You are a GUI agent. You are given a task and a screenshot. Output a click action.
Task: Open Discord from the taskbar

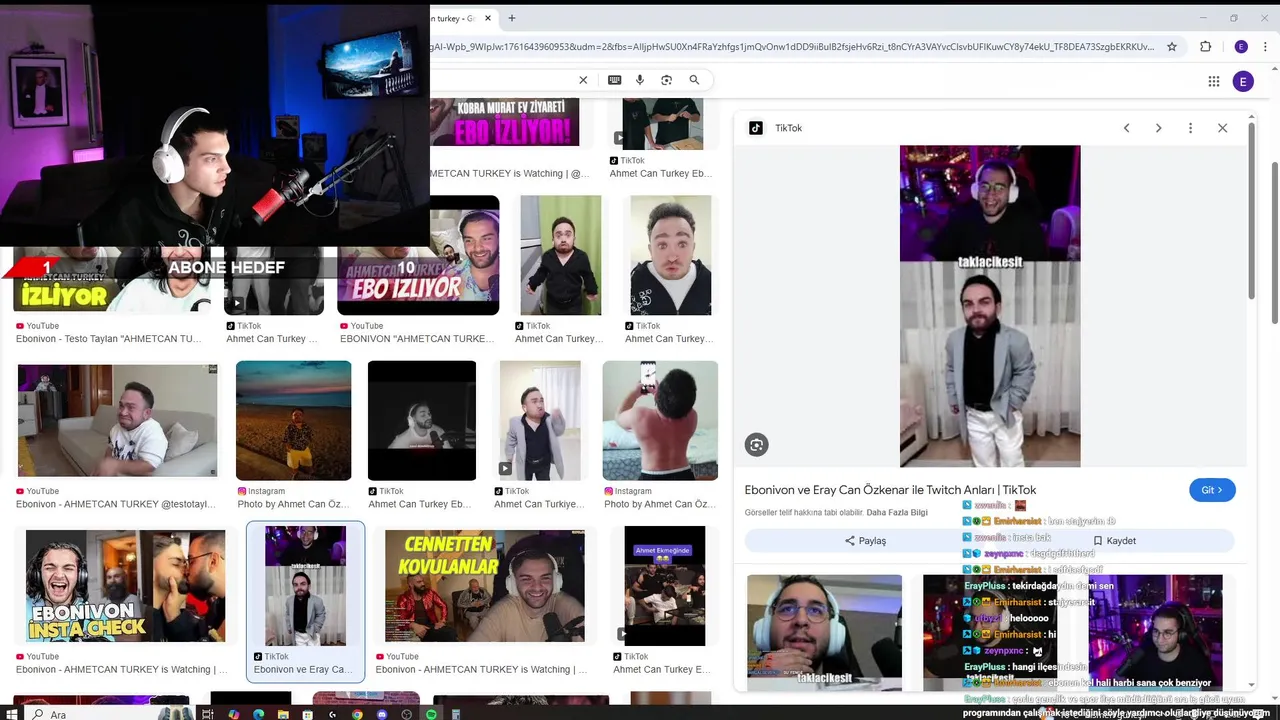click(382, 714)
